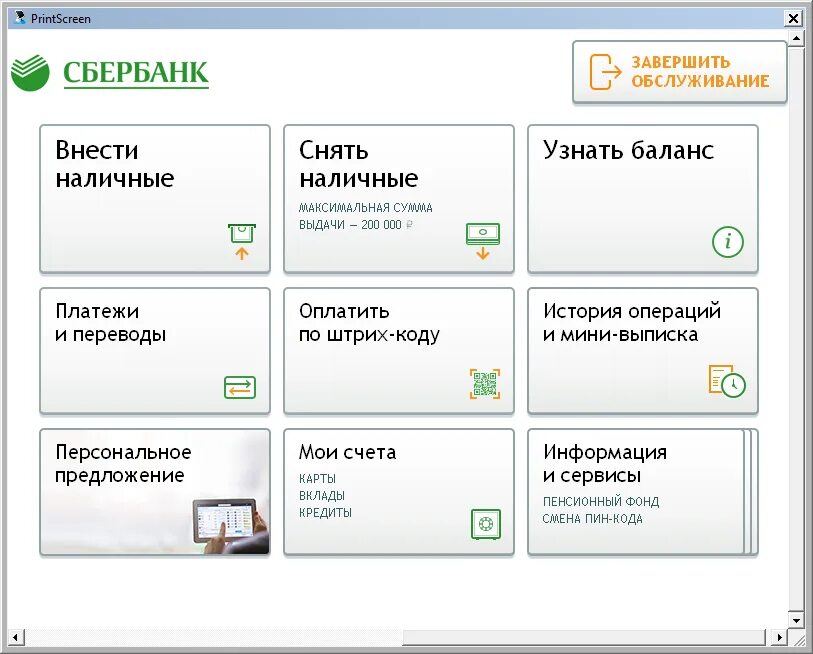The height and width of the screenshot is (654, 813).
Task: Click the green info circle icon
Action: tap(727, 242)
